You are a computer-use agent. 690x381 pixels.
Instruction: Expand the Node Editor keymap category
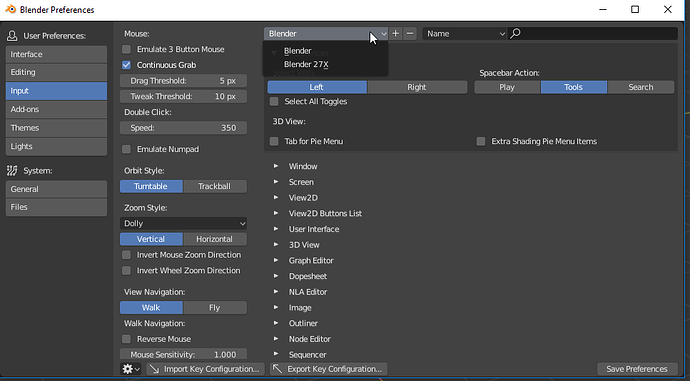[x=276, y=339]
